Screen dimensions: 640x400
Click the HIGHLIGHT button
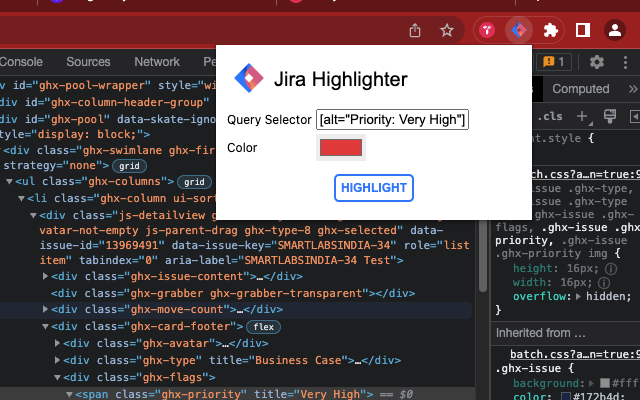[x=374, y=188]
